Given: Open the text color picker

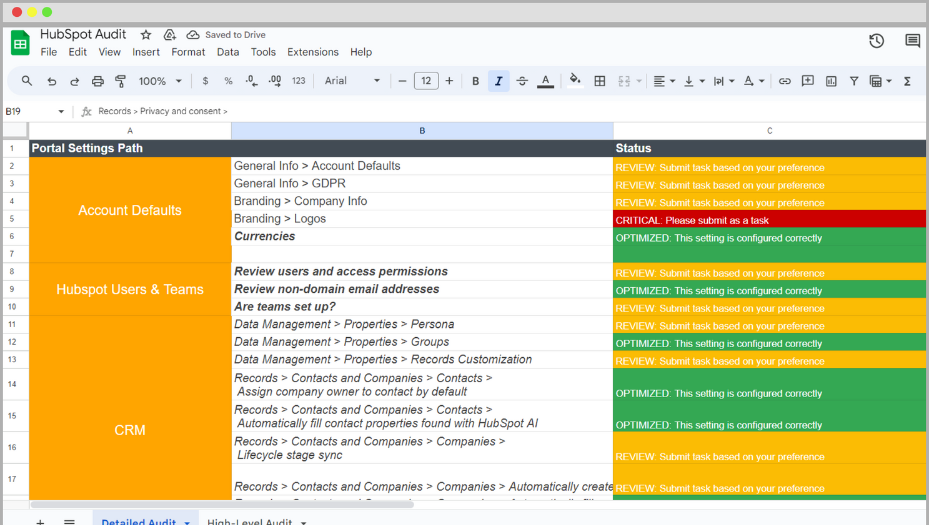Looking at the screenshot, I should click(545, 81).
